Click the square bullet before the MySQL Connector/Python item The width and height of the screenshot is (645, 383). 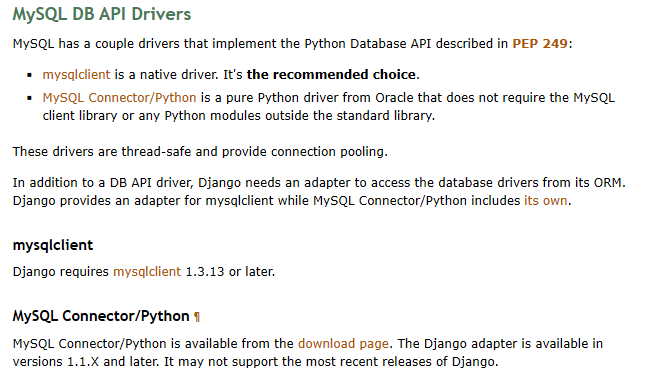29,98
